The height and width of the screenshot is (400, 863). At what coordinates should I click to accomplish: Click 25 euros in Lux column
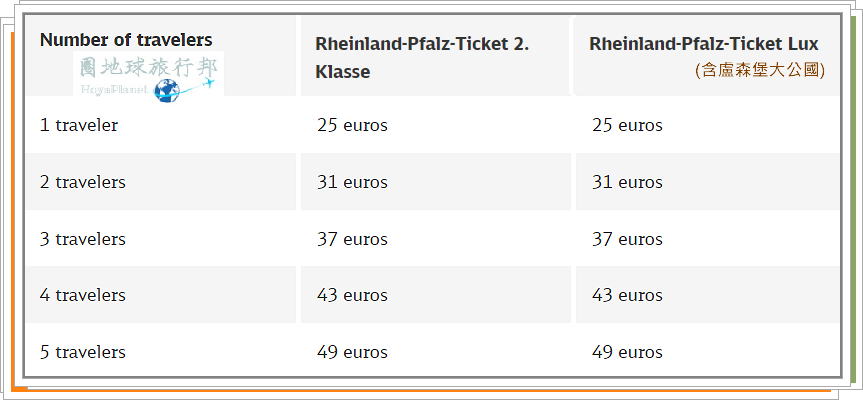point(627,125)
